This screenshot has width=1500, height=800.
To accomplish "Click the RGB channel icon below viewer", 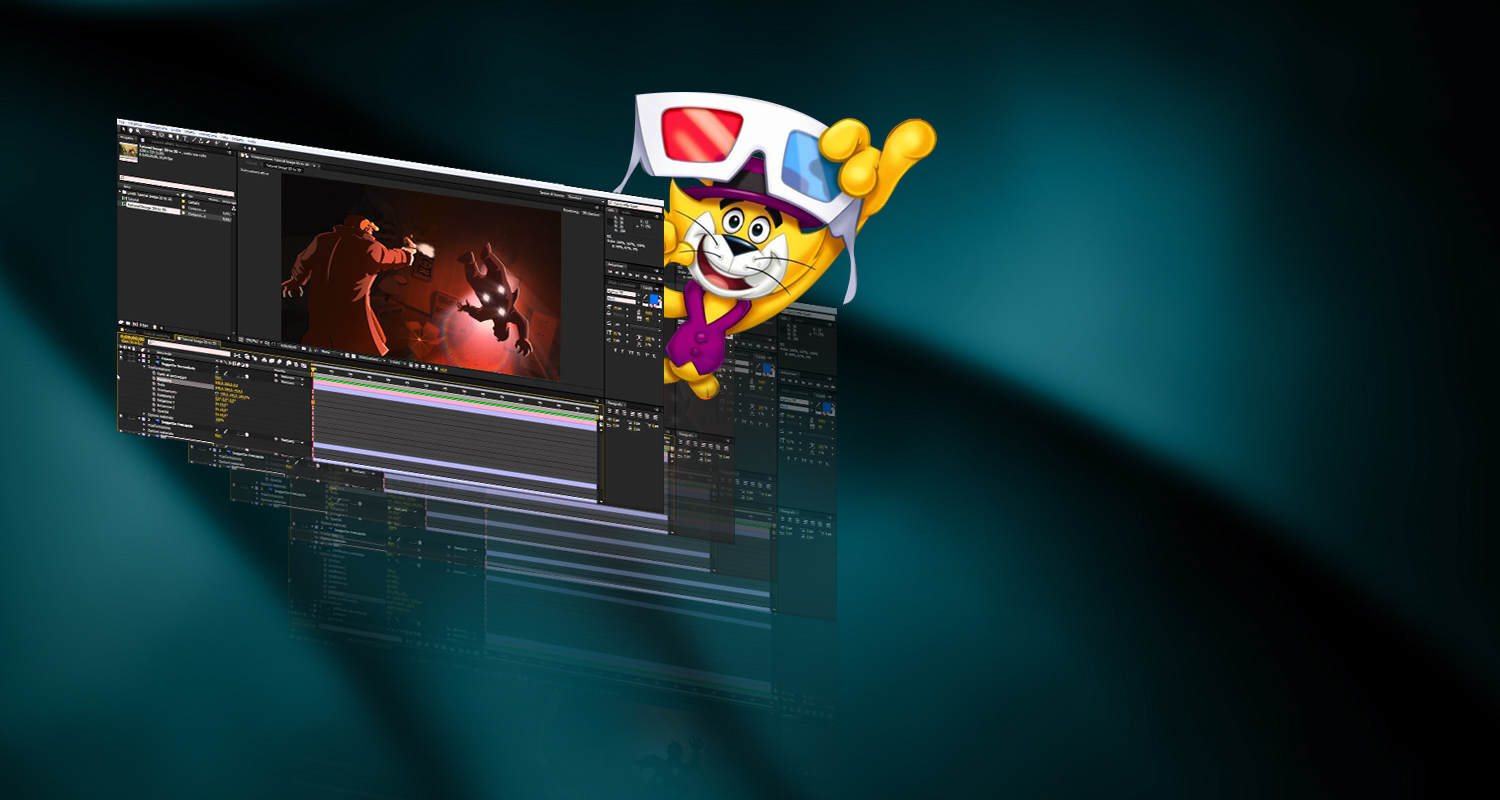I will pos(316,350).
